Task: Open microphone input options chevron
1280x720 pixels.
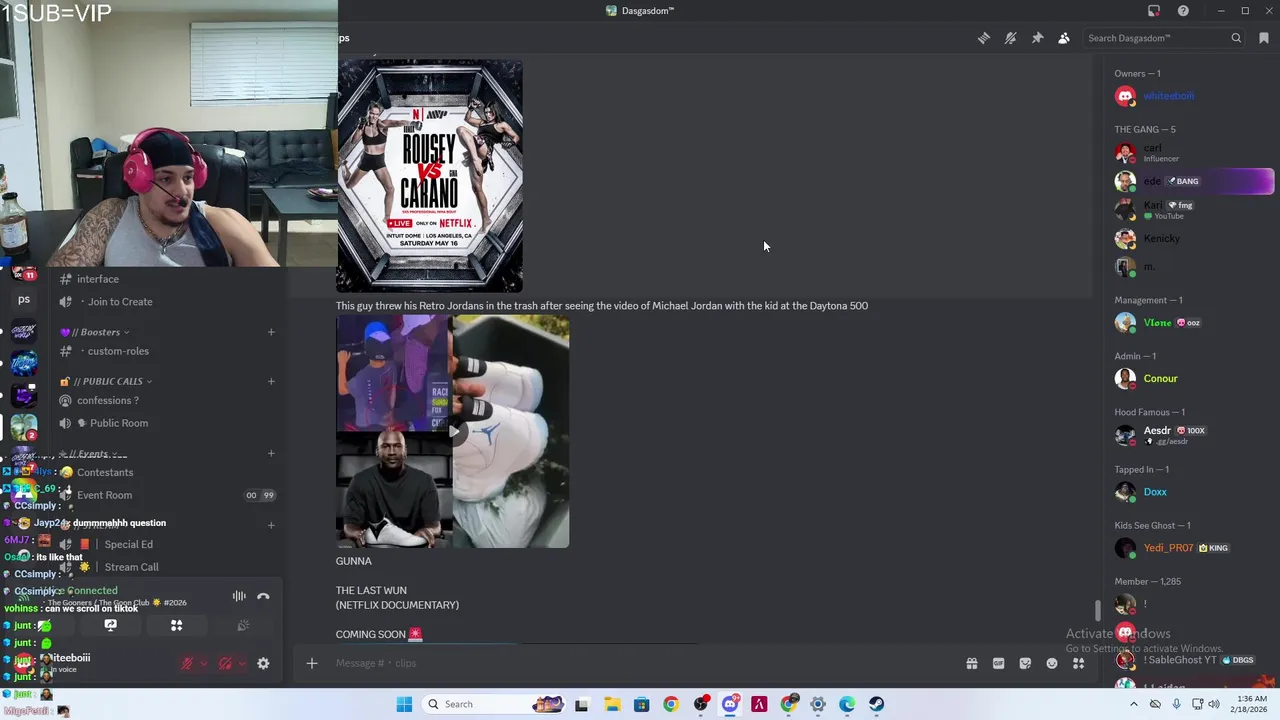Action: pos(204,663)
